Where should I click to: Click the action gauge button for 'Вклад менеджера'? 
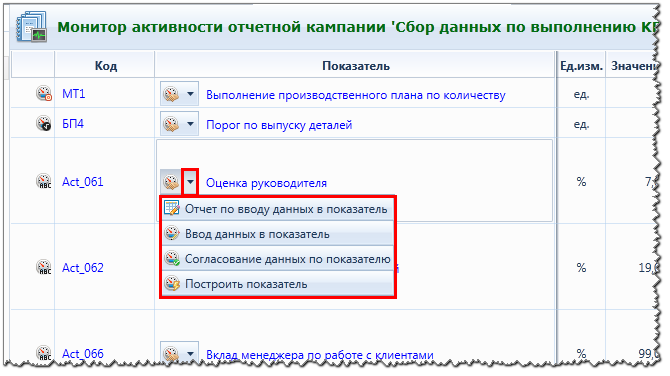pos(171,354)
